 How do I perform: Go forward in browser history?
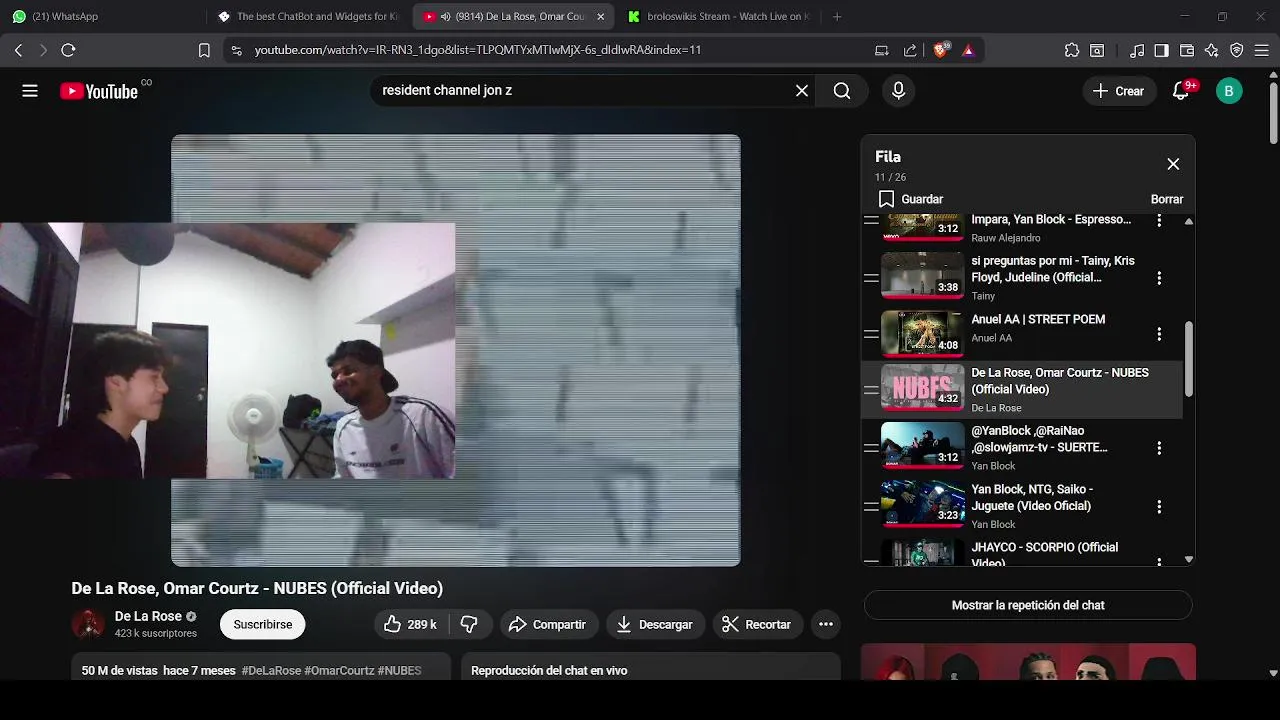43,50
